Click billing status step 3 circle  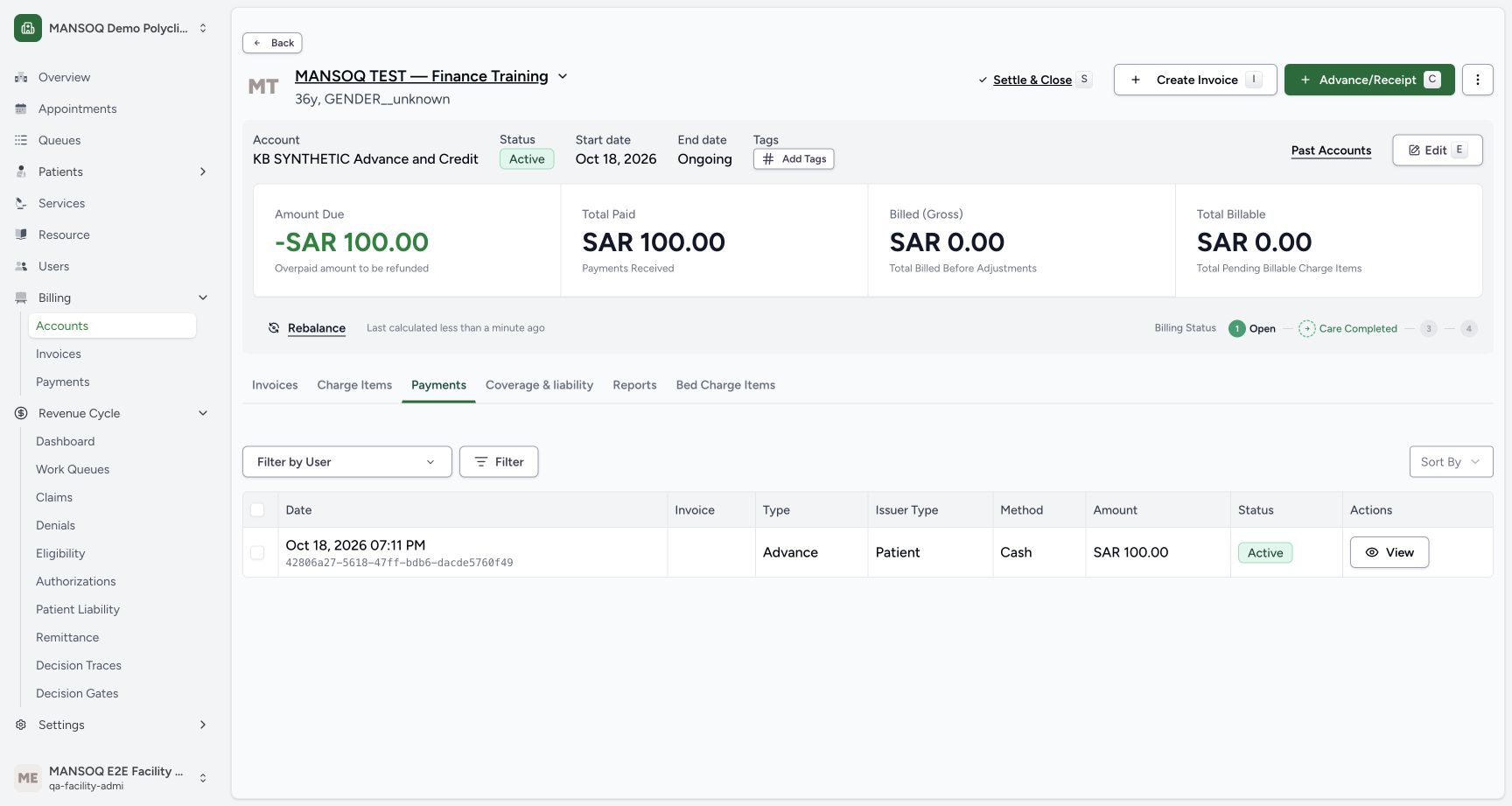point(1429,329)
